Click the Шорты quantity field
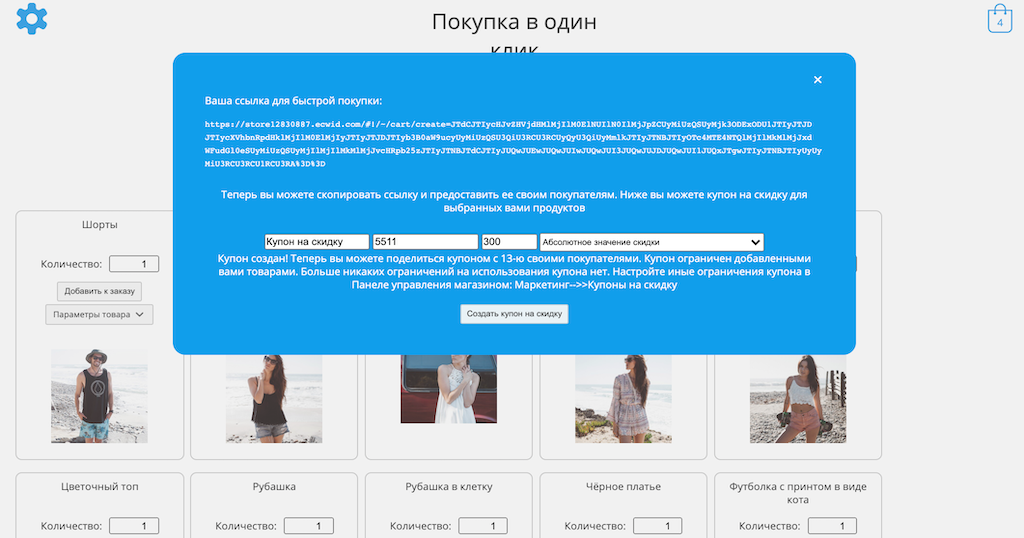1024x538 pixels. pos(134,265)
